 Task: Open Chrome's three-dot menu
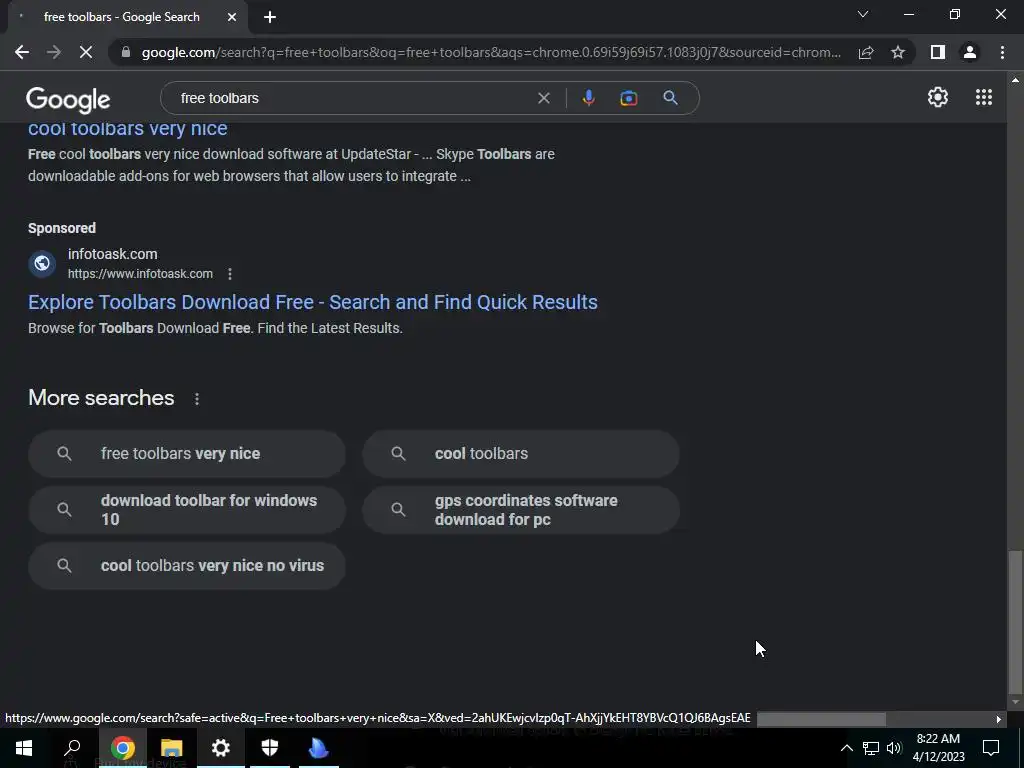coord(1002,52)
